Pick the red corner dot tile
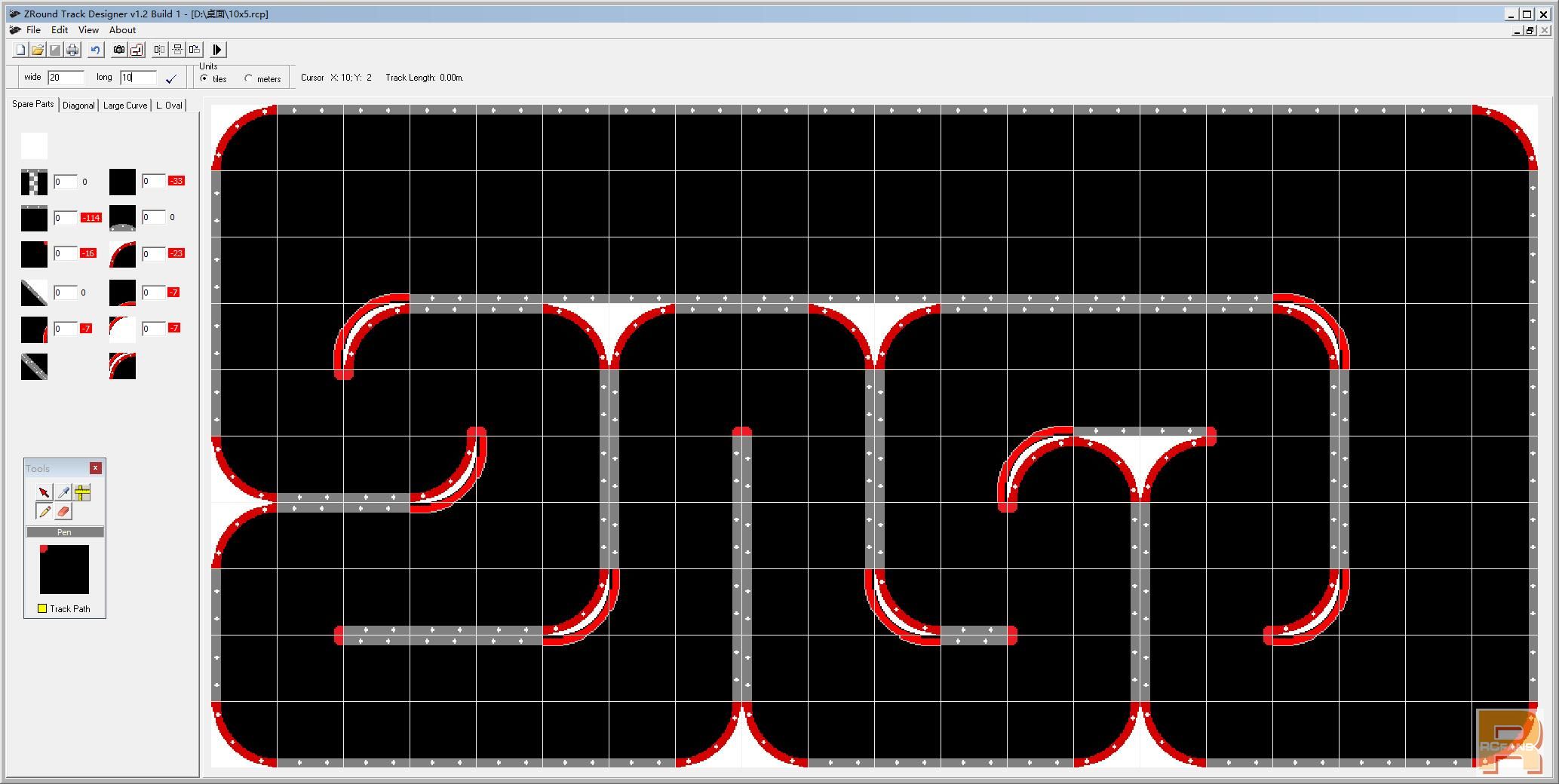The image size is (1559, 784). click(x=34, y=255)
